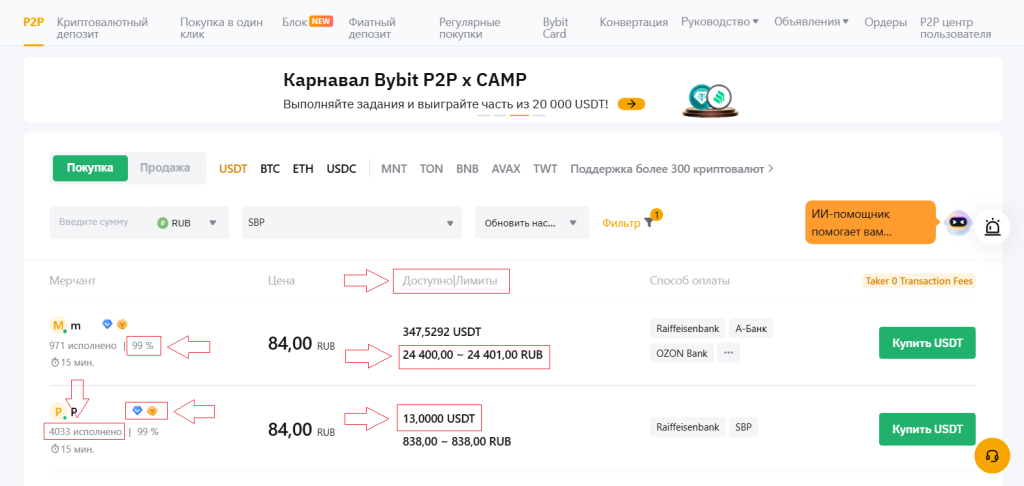Open the Руководство menu
The width and height of the screenshot is (1024, 486).
click(x=719, y=21)
